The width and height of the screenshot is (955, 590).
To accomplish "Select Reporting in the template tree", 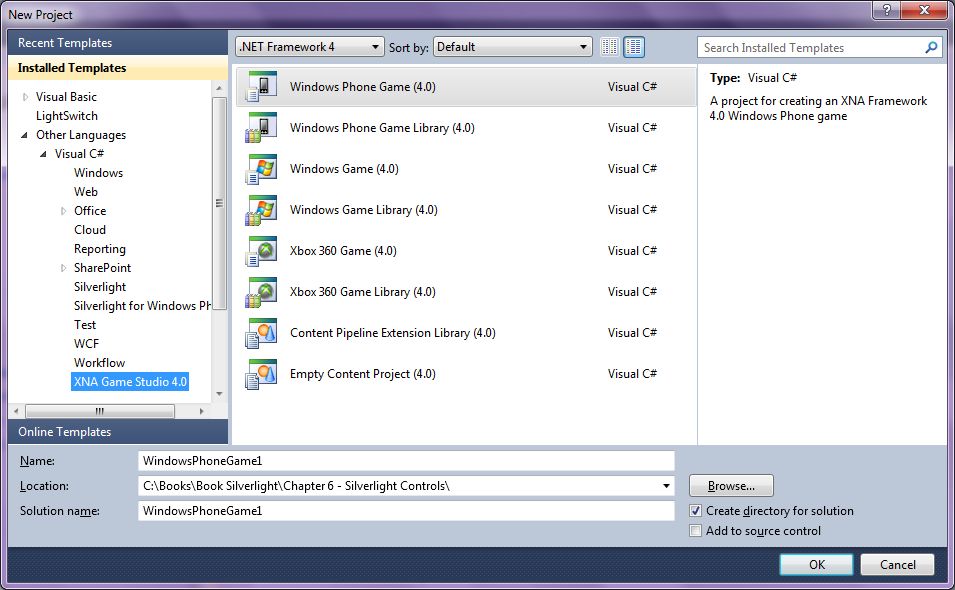I will (100, 249).
